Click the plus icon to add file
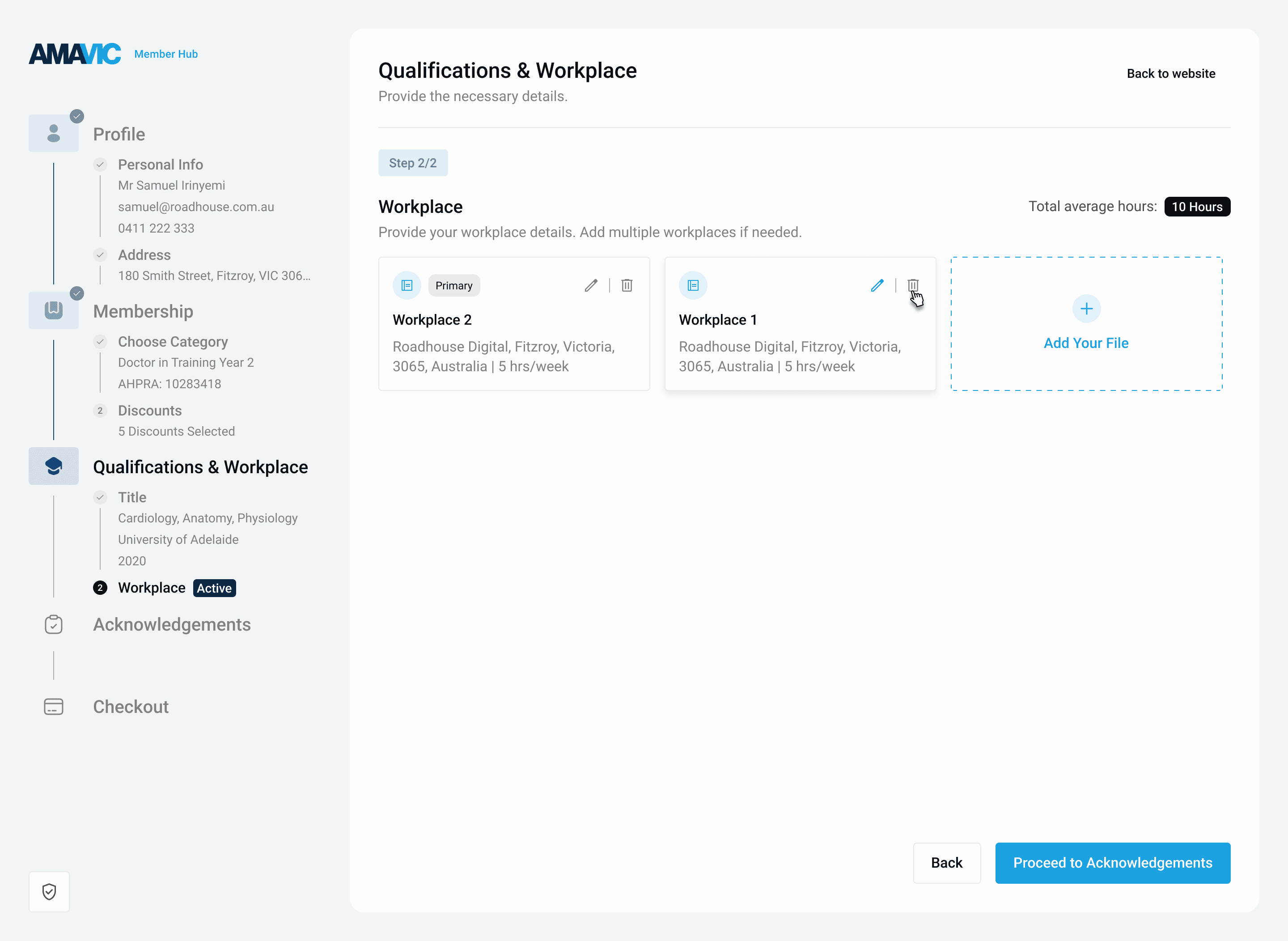 [x=1086, y=309]
